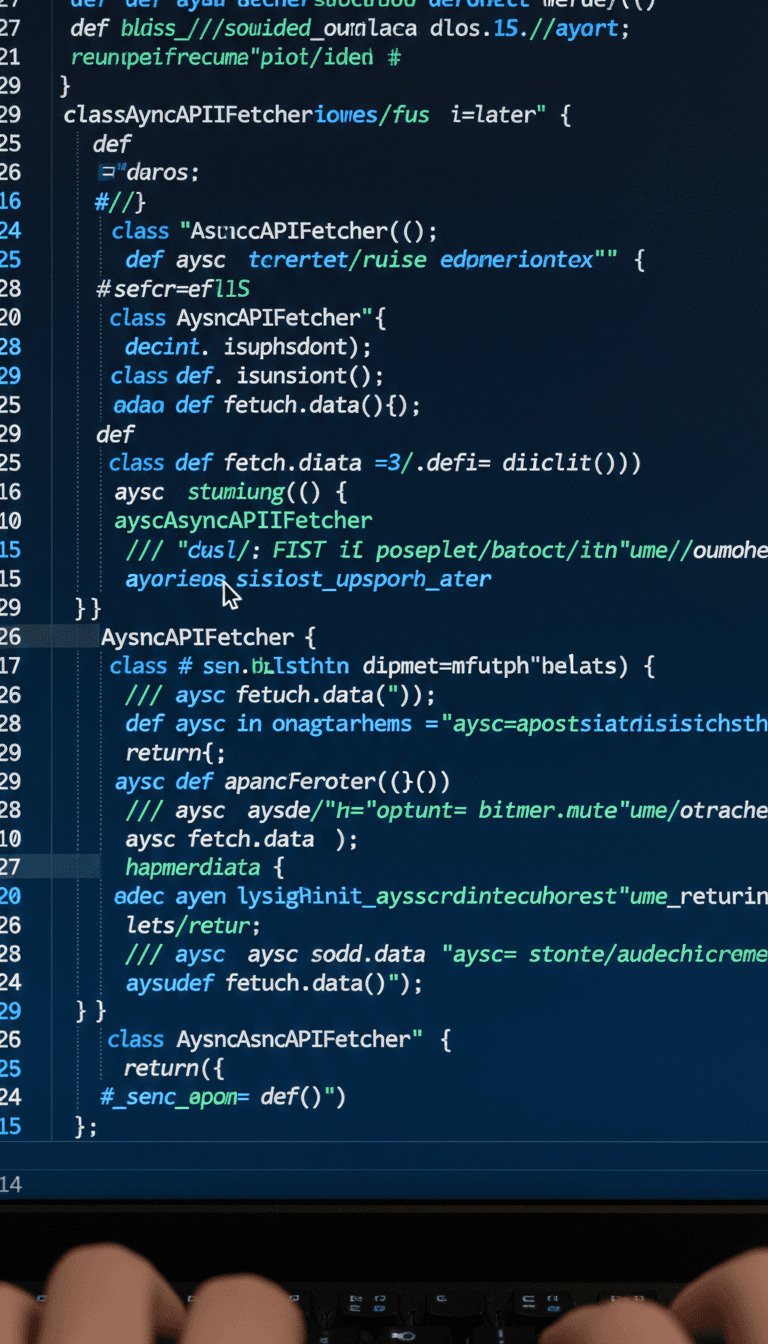This screenshot has height=1344, width=768.
Task: Click the 'classAyncAPIIFetcheriomes/fus' code line
Action: click(x=317, y=115)
